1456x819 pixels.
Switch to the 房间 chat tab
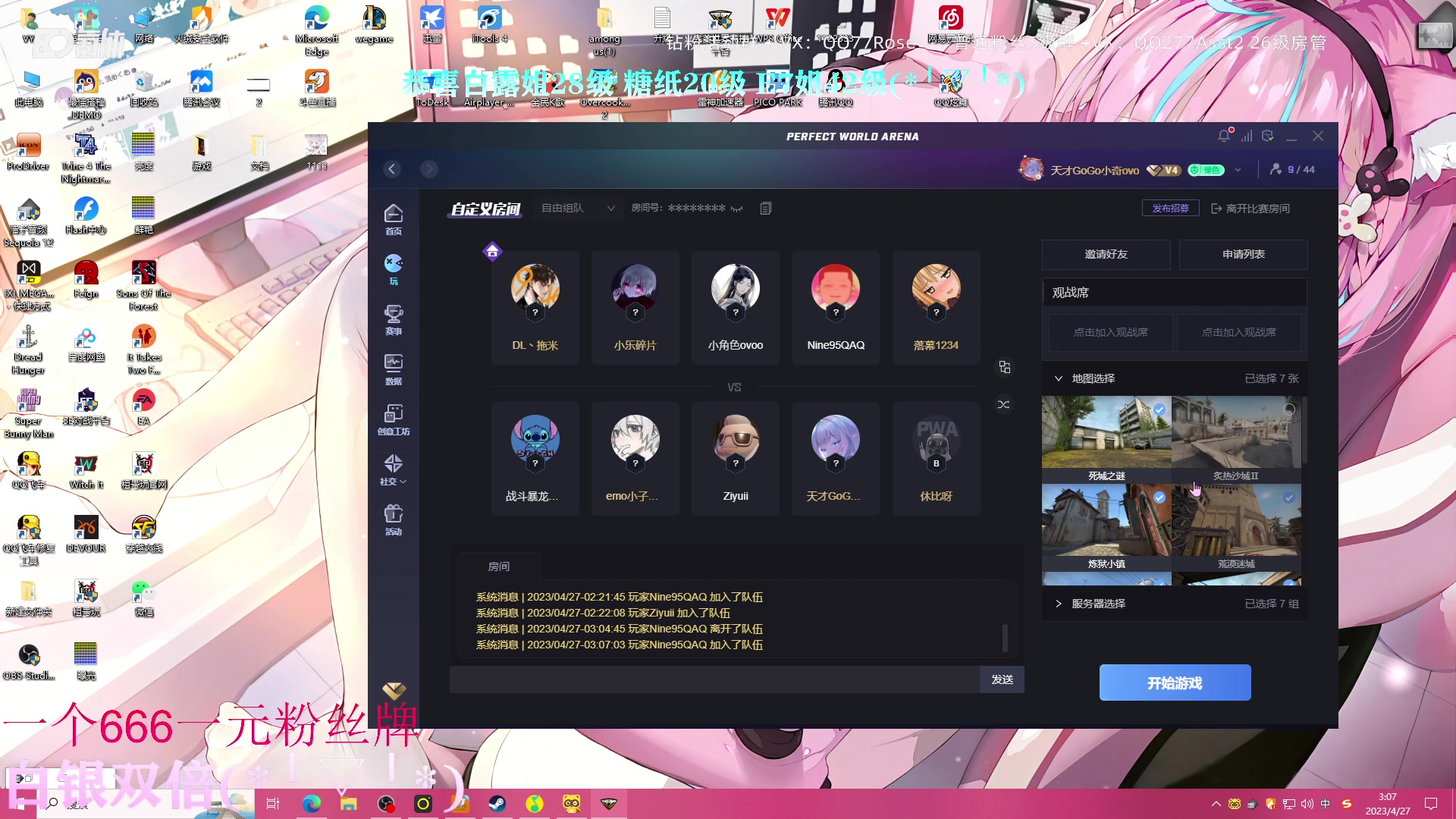[x=499, y=566]
